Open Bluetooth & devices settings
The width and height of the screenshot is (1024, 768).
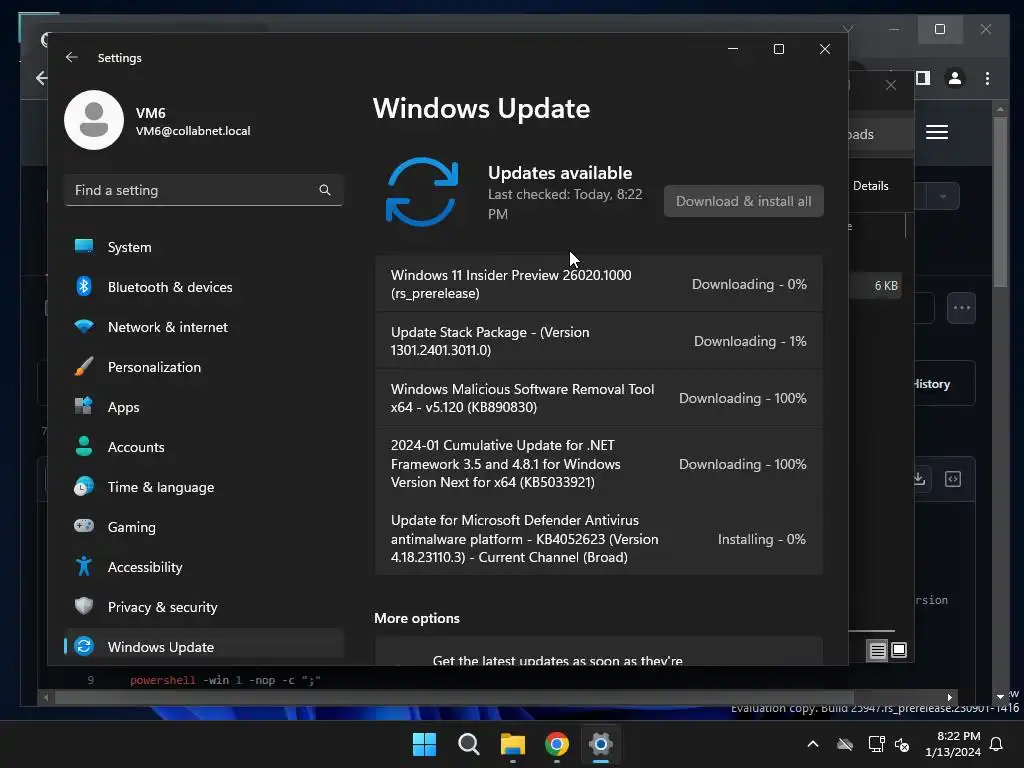point(204,287)
